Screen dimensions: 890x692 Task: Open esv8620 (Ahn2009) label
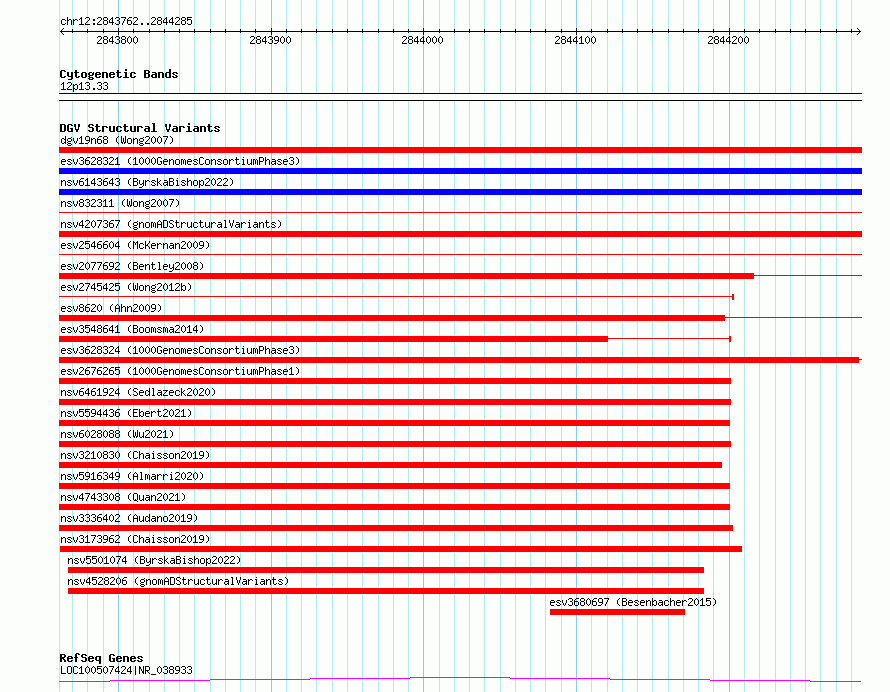[111, 308]
